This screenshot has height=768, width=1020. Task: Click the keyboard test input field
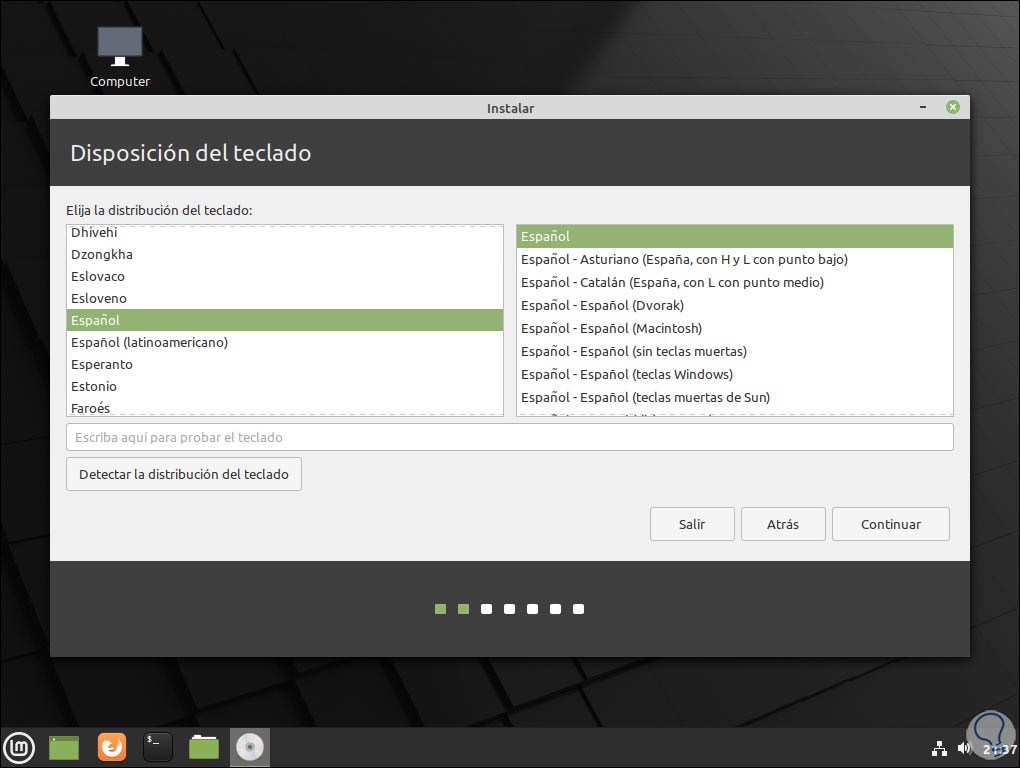510,436
